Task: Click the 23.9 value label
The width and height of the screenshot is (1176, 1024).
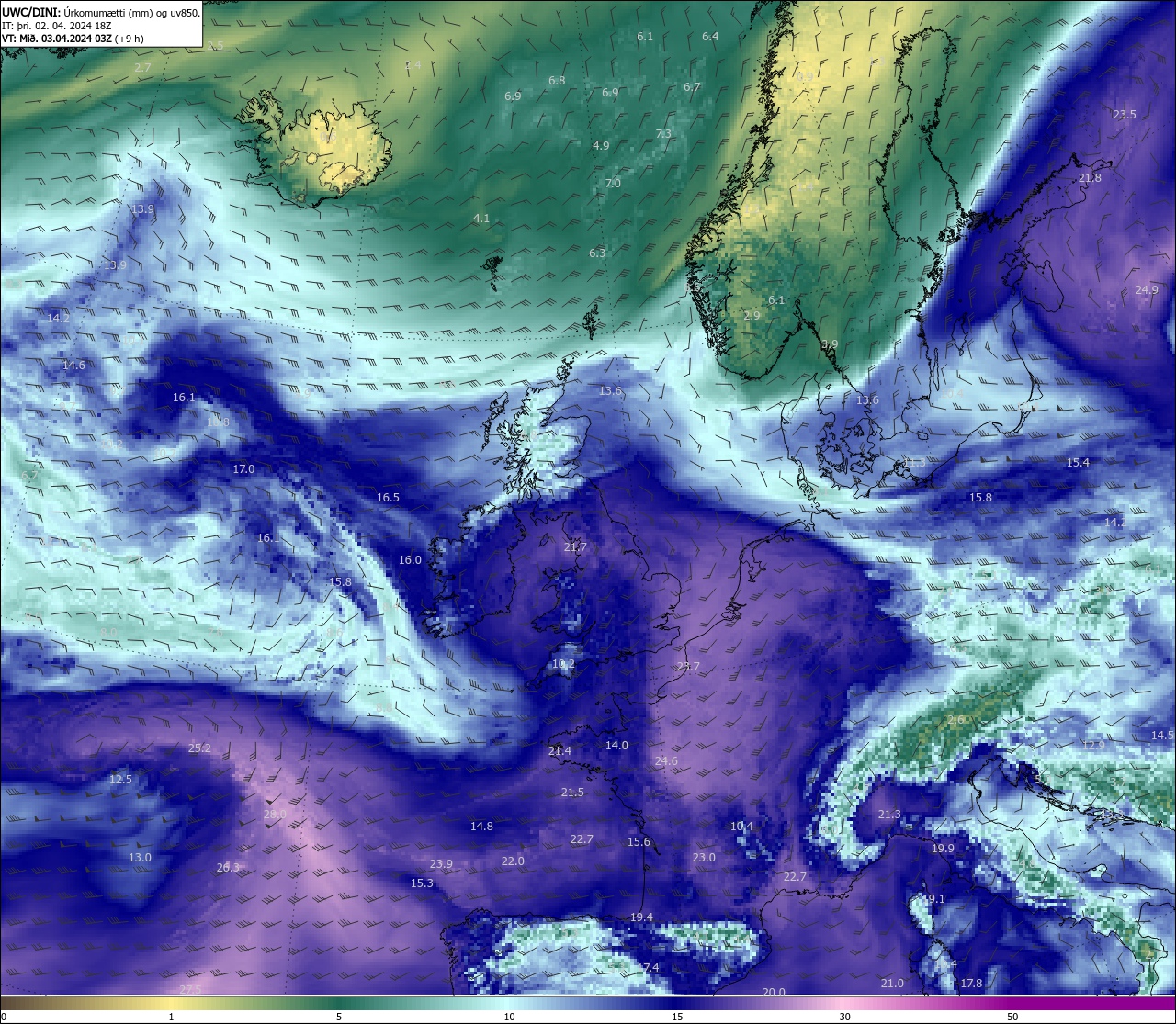Action: click(441, 864)
